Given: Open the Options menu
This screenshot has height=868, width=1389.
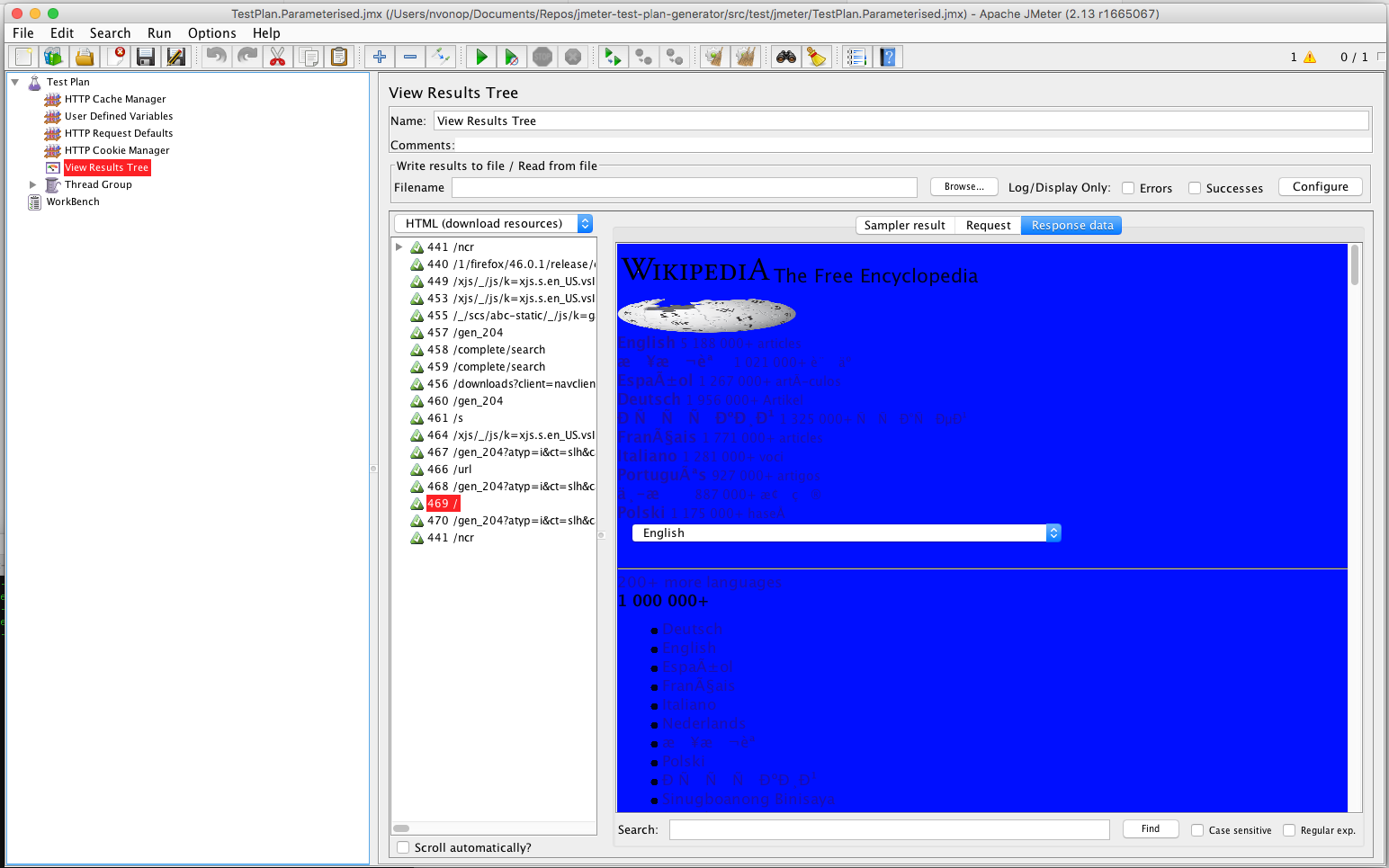Looking at the screenshot, I should tap(212, 33).
